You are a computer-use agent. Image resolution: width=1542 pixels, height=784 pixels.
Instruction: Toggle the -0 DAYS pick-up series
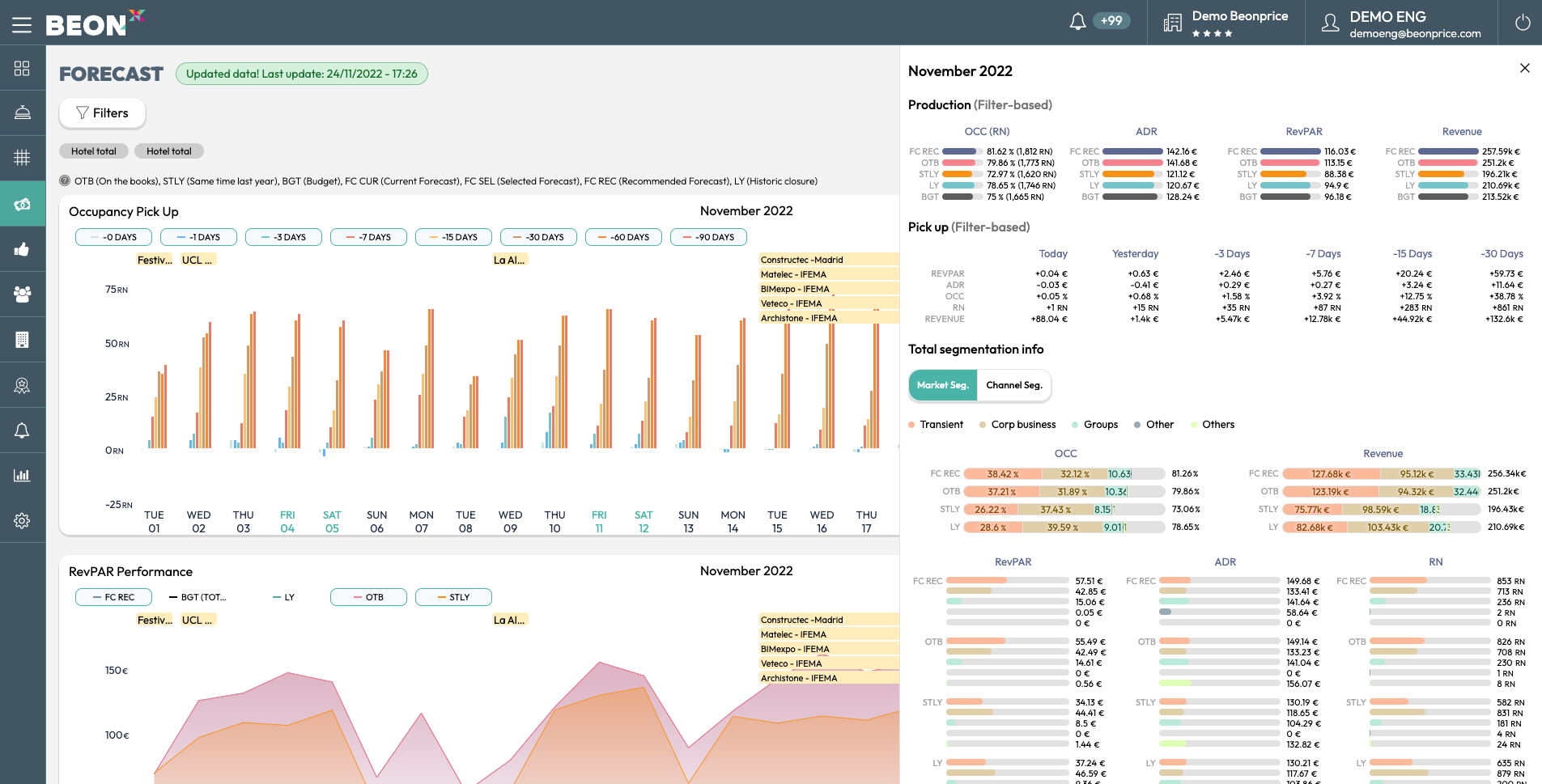pos(113,237)
